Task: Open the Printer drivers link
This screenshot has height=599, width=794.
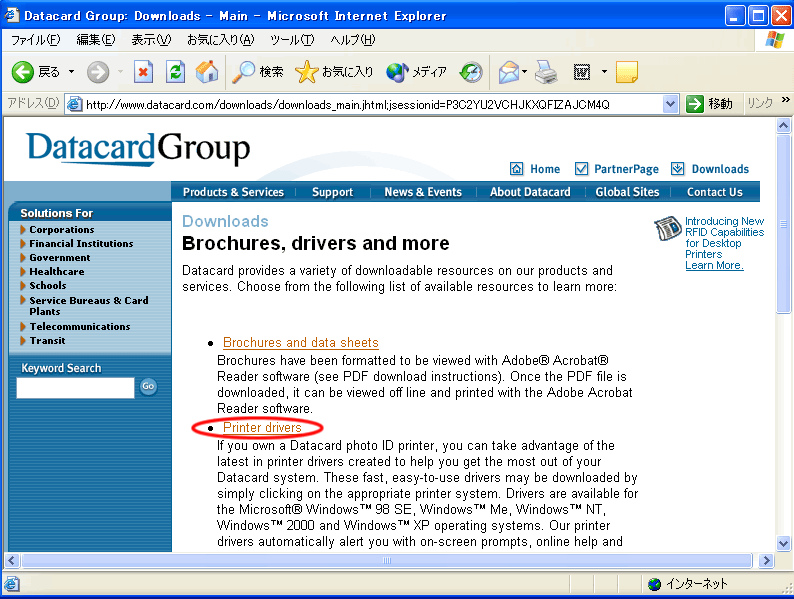Action: coord(262,428)
